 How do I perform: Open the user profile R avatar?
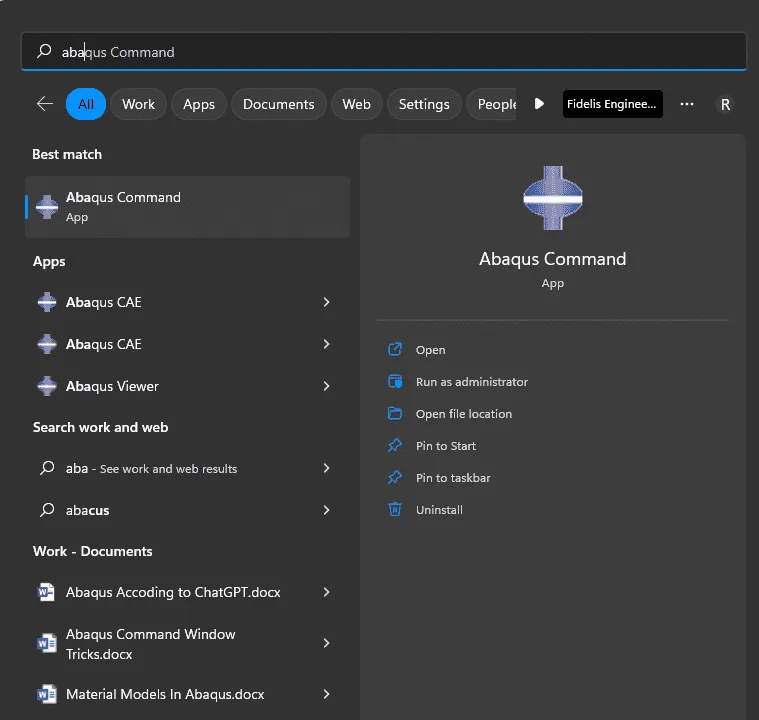tap(725, 104)
